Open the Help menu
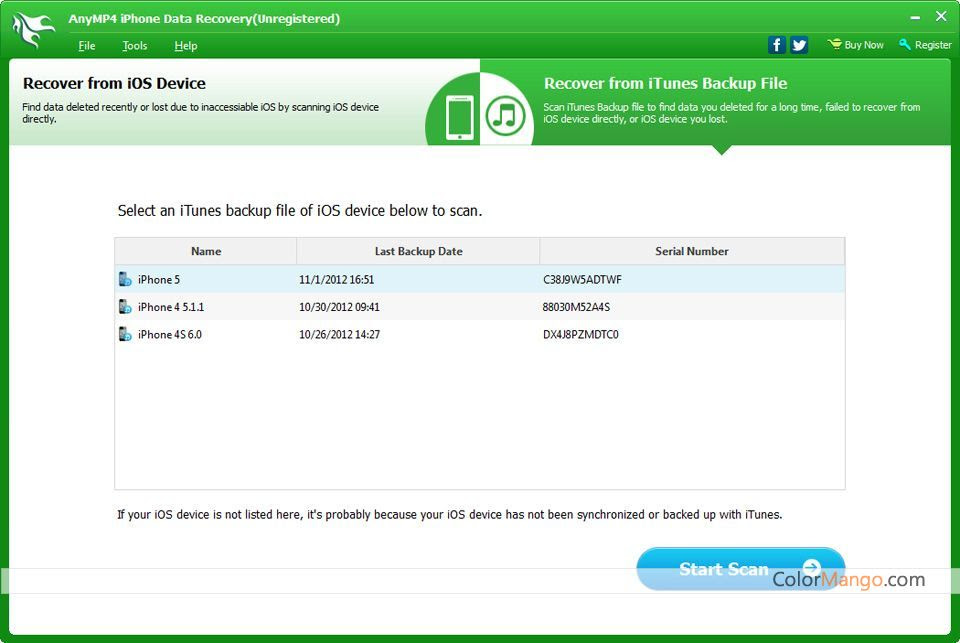The image size is (960, 643). pyautogui.click(x=186, y=45)
